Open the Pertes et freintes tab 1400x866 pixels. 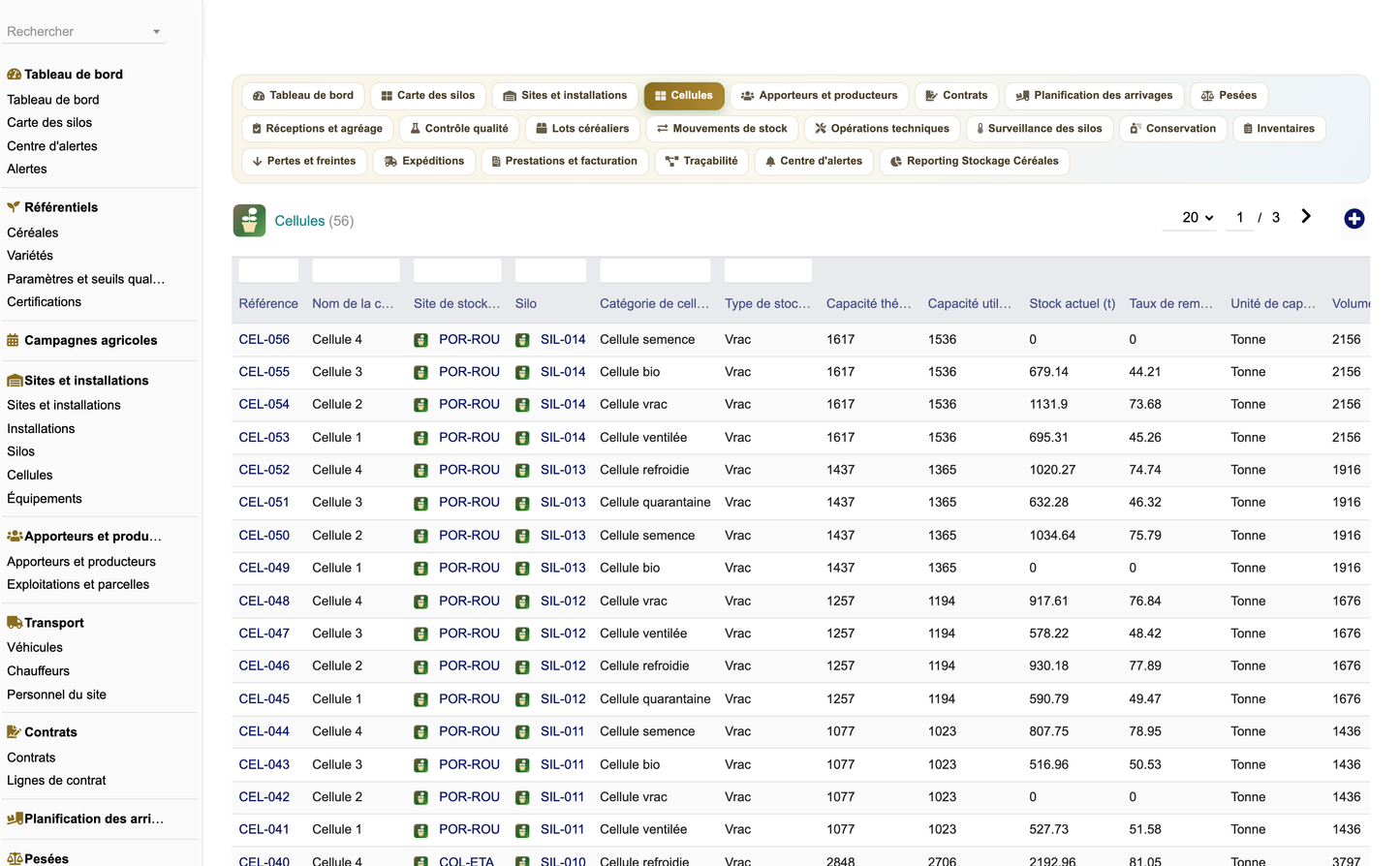point(303,162)
